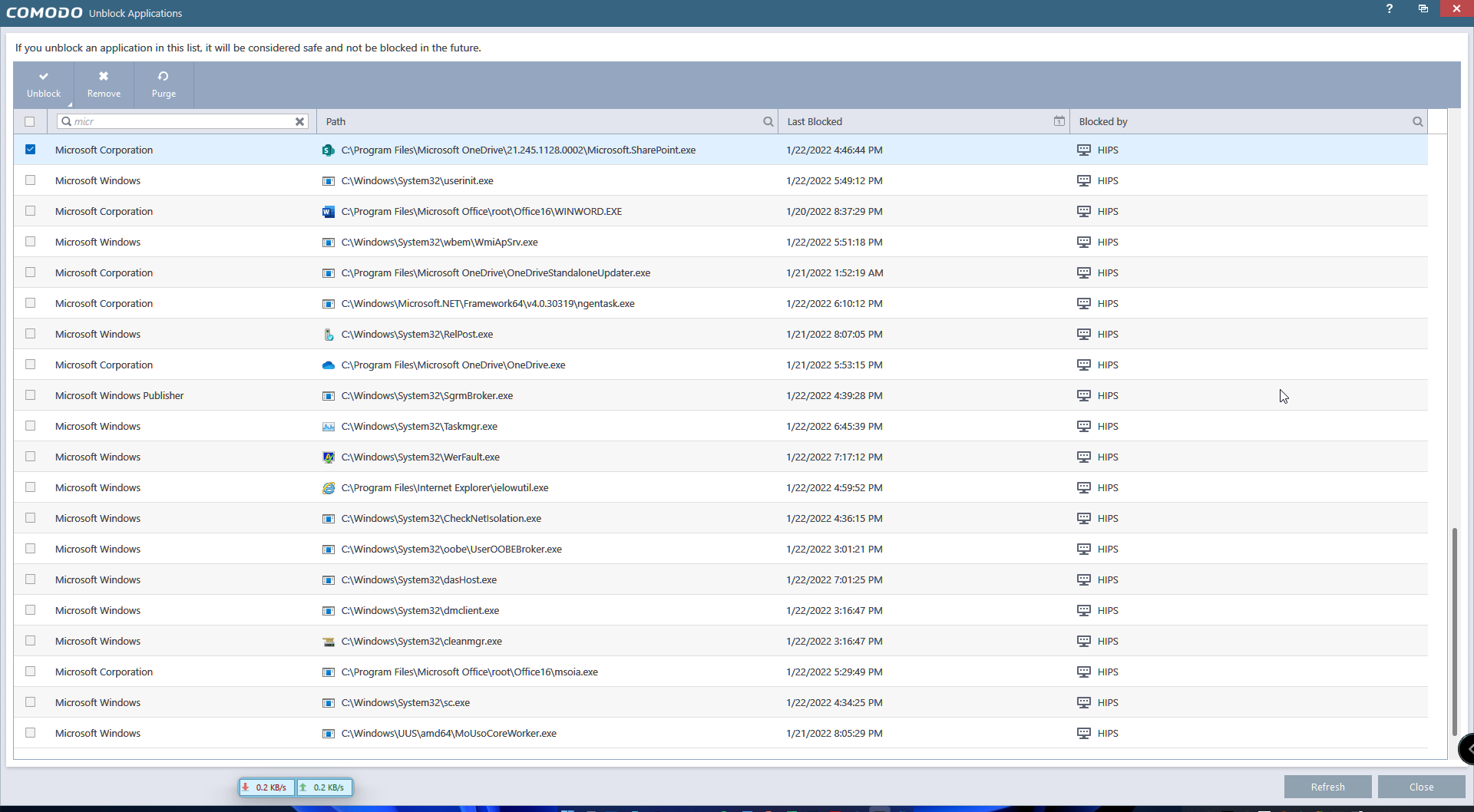Viewport: 1474px width, 812px height.
Task: Click the Close button at bottom right
Action: (1422, 787)
